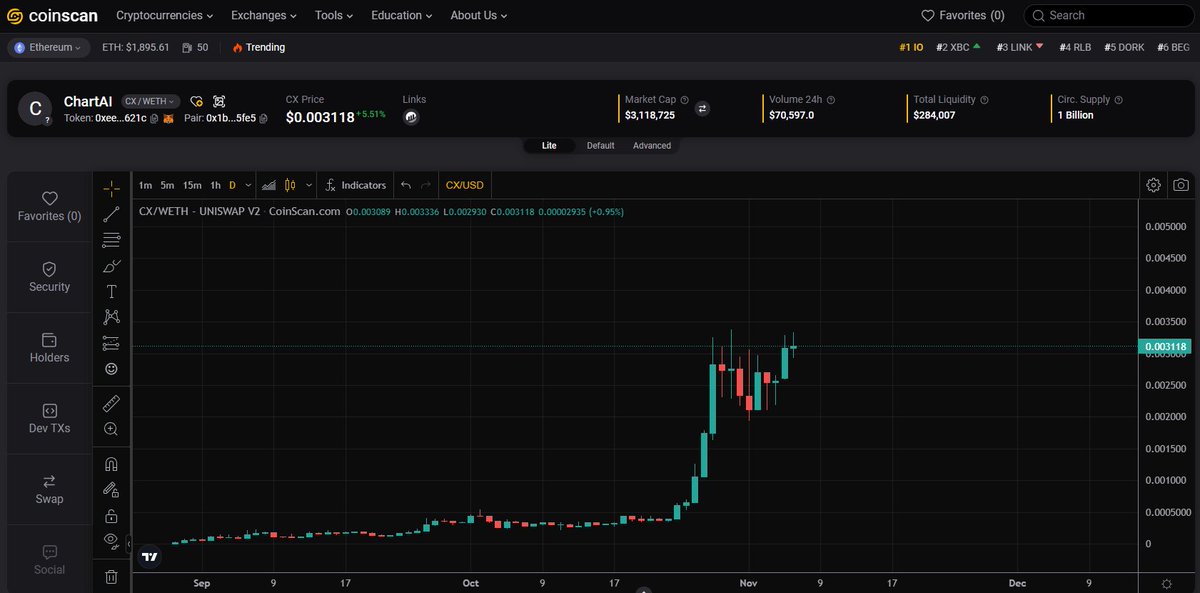
Task: Open the Exchanges menu
Action: (x=264, y=15)
